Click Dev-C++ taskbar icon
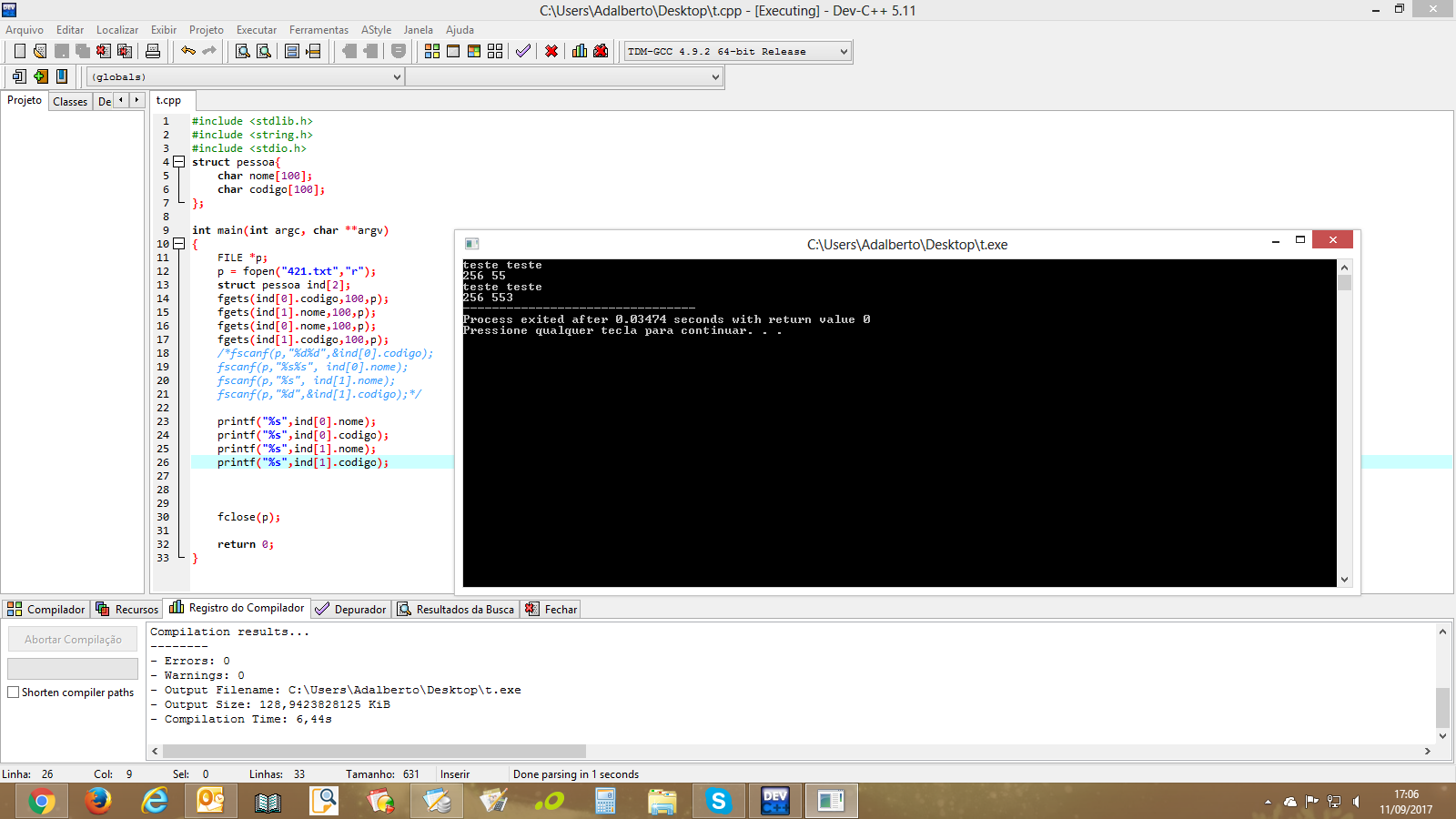Viewport: 1456px width, 819px height. (x=775, y=801)
